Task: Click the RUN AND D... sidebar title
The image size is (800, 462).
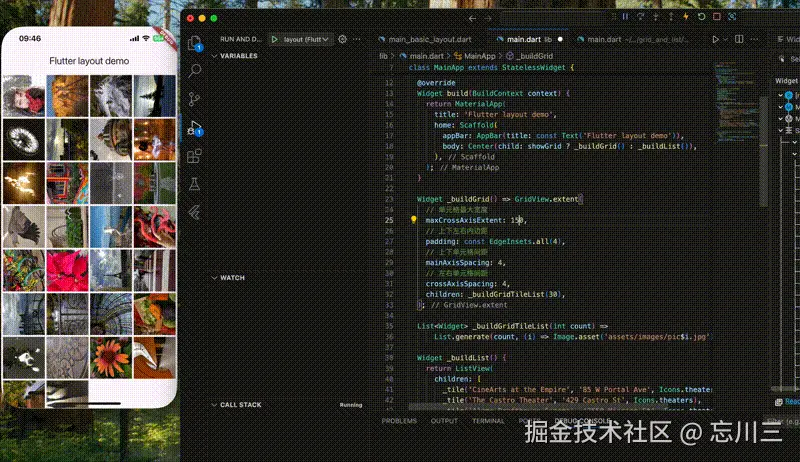Action: [x=241, y=39]
